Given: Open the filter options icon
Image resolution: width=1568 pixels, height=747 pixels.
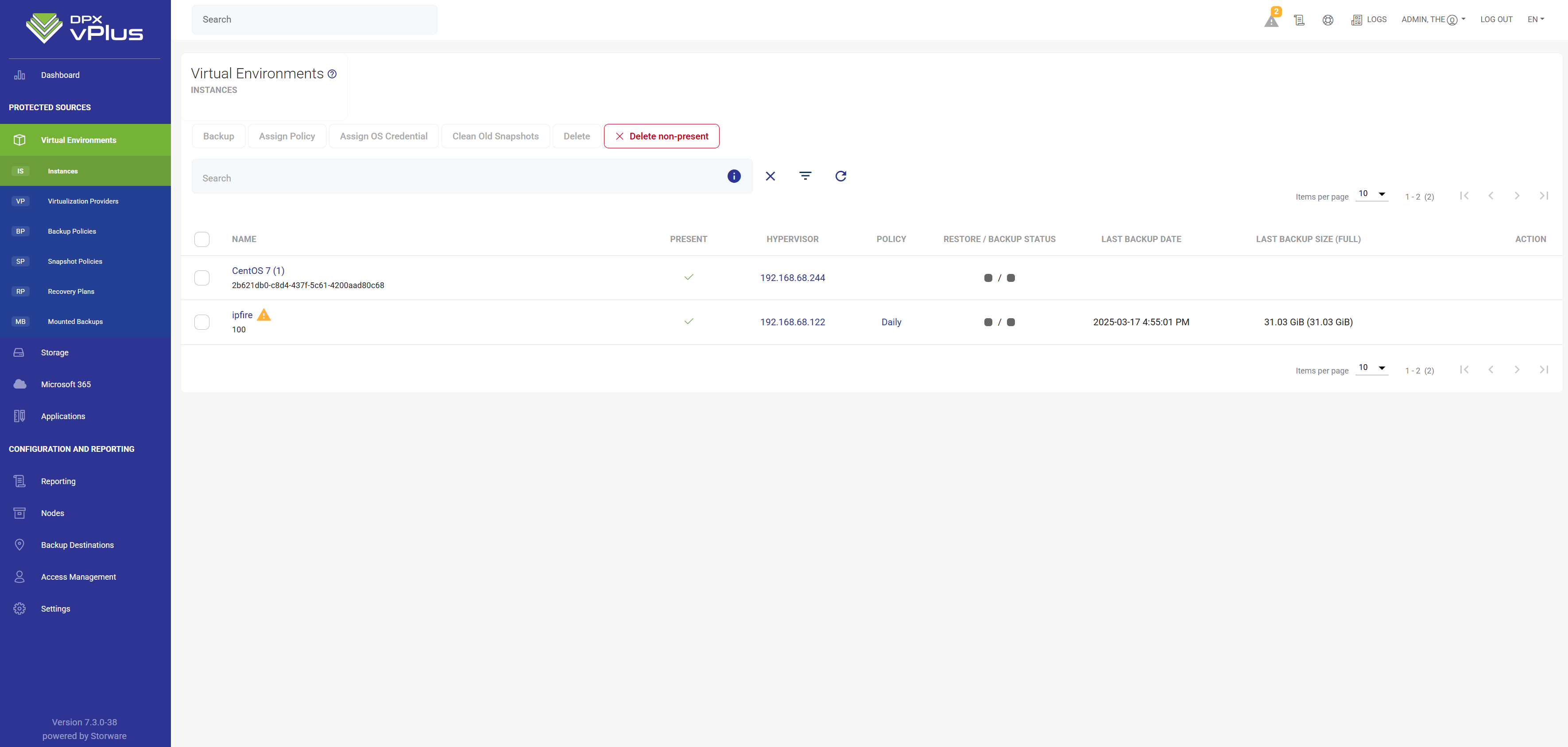Looking at the screenshot, I should coord(805,177).
